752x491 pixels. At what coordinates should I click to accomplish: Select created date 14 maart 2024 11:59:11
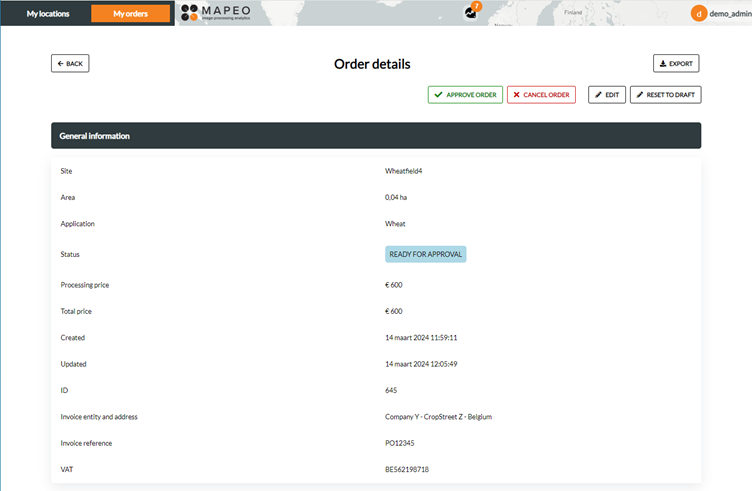[x=421, y=338]
